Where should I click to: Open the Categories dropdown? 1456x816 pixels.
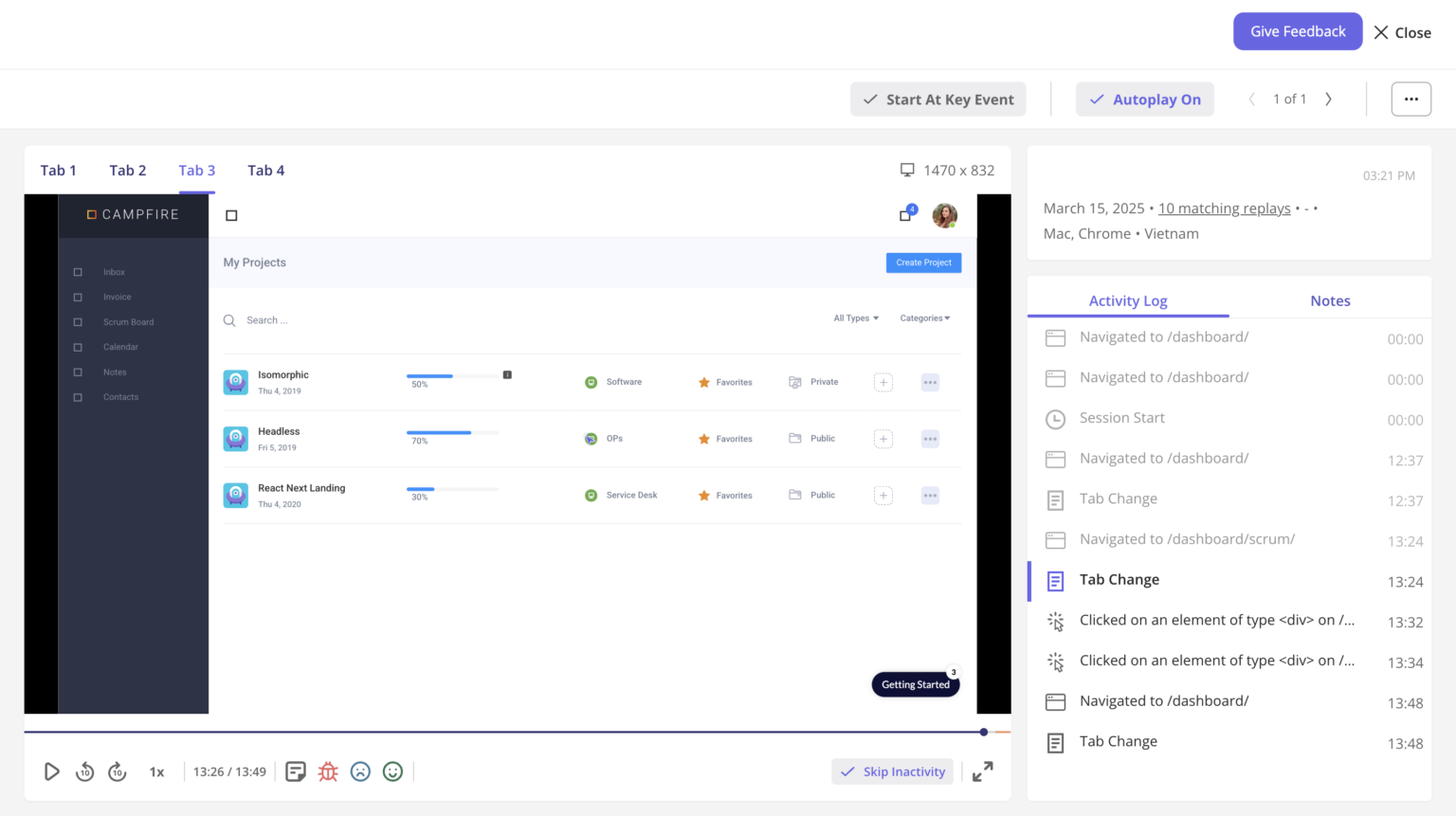[923, 317]
